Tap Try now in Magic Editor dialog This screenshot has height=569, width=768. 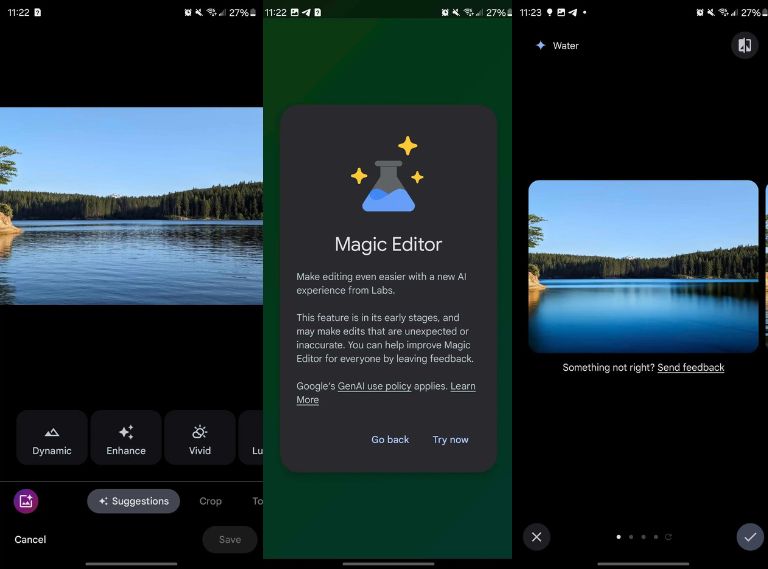coord(450,440)
